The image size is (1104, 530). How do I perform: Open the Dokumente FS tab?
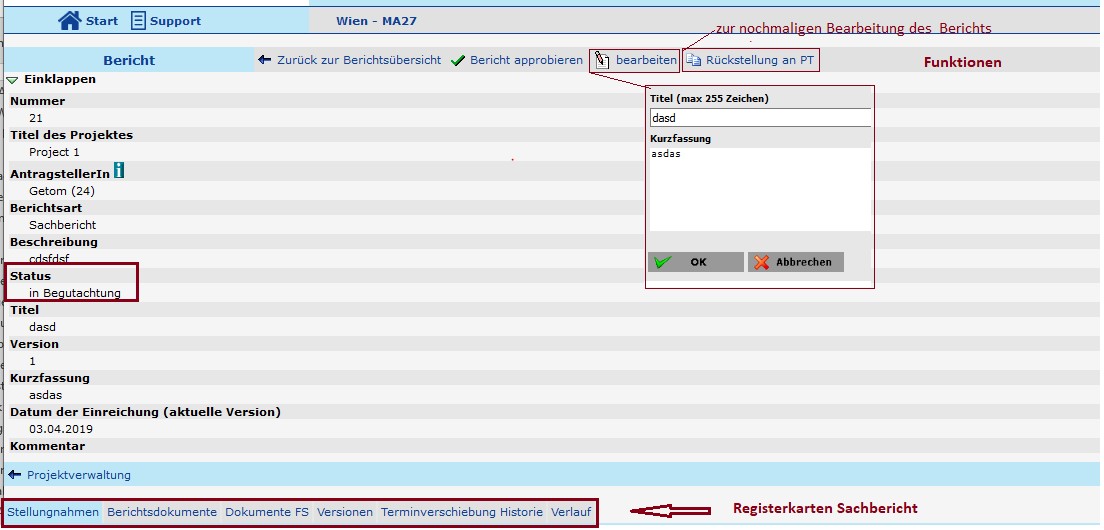[x=267, y=512]
